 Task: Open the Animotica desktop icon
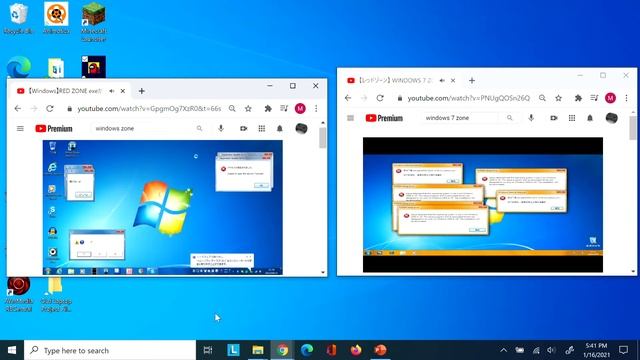coord(56,18)
